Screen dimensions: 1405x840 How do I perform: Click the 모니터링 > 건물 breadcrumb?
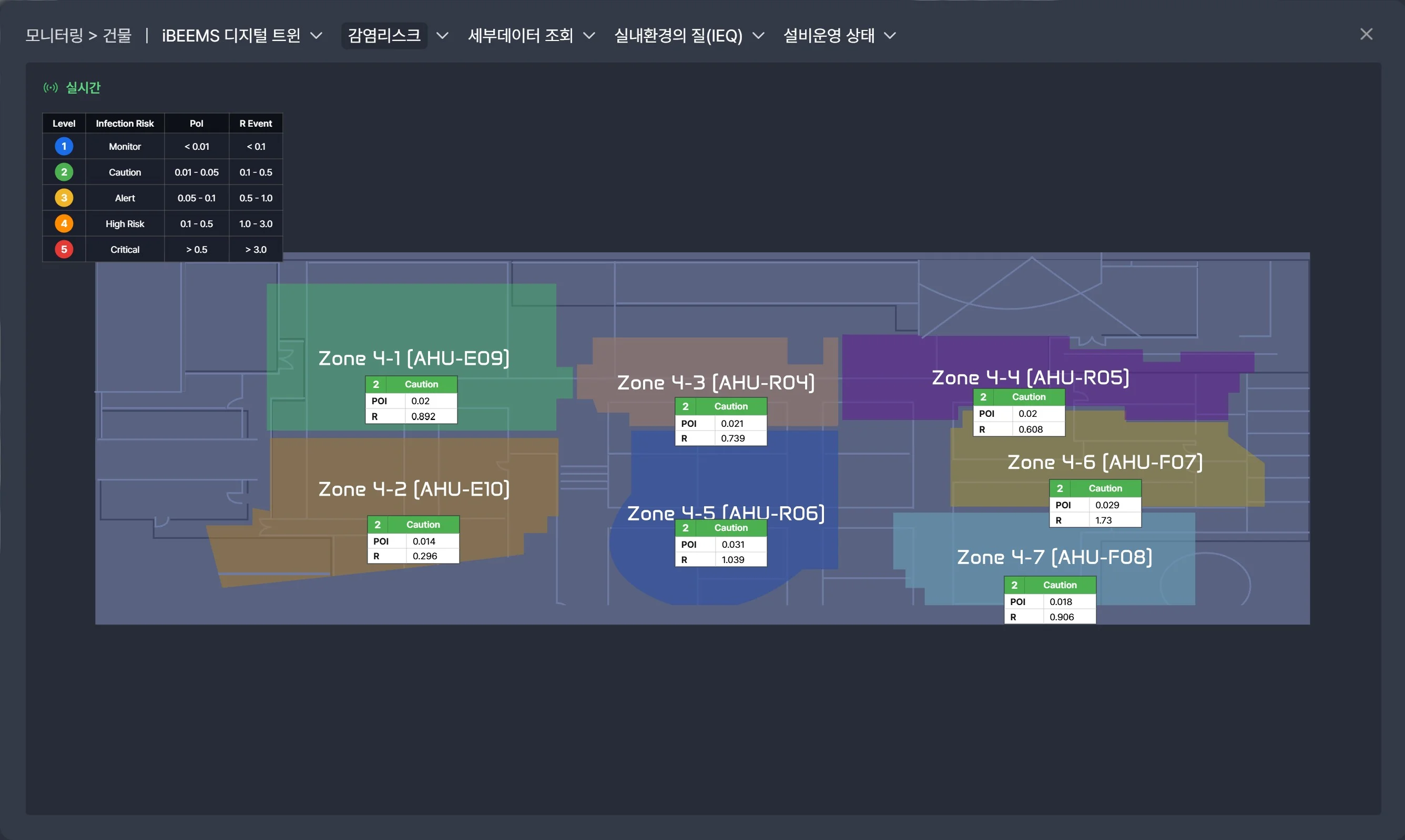[78, 36]
